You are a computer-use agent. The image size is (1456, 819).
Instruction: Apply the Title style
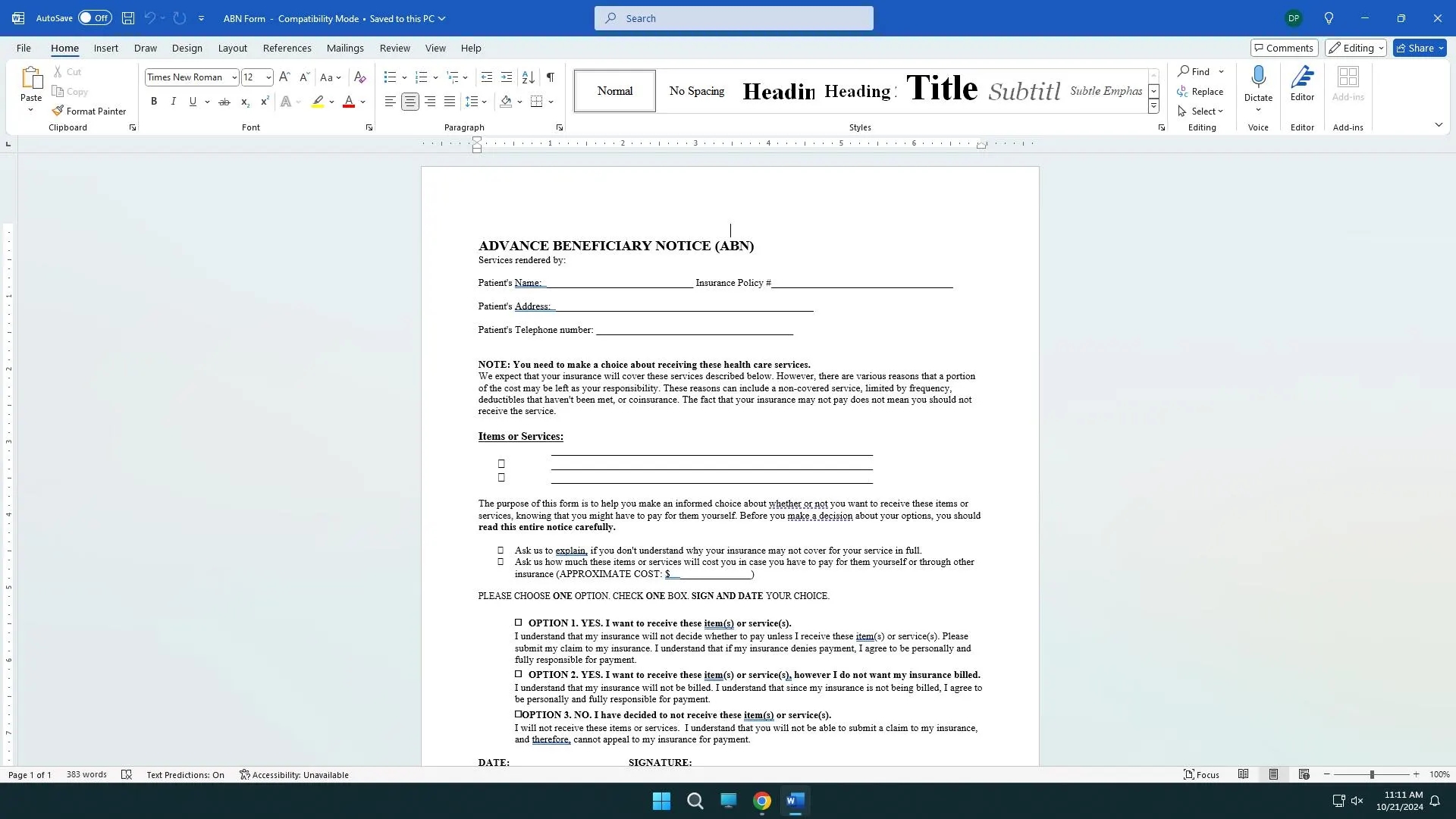(942, 90)
